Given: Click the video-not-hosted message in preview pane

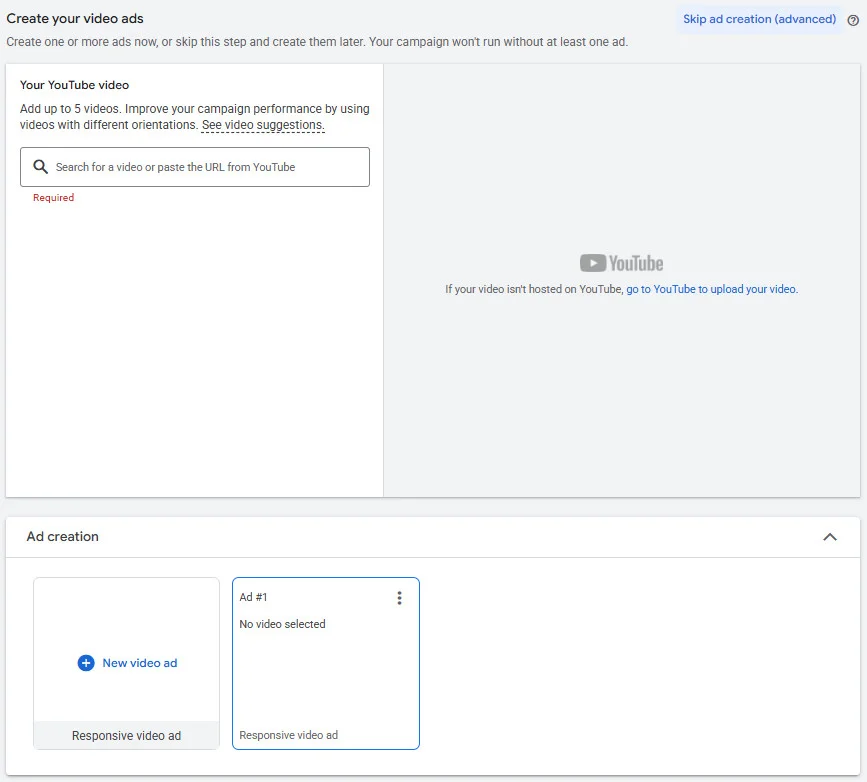Looking at the screenshot, I should (534, 289).
